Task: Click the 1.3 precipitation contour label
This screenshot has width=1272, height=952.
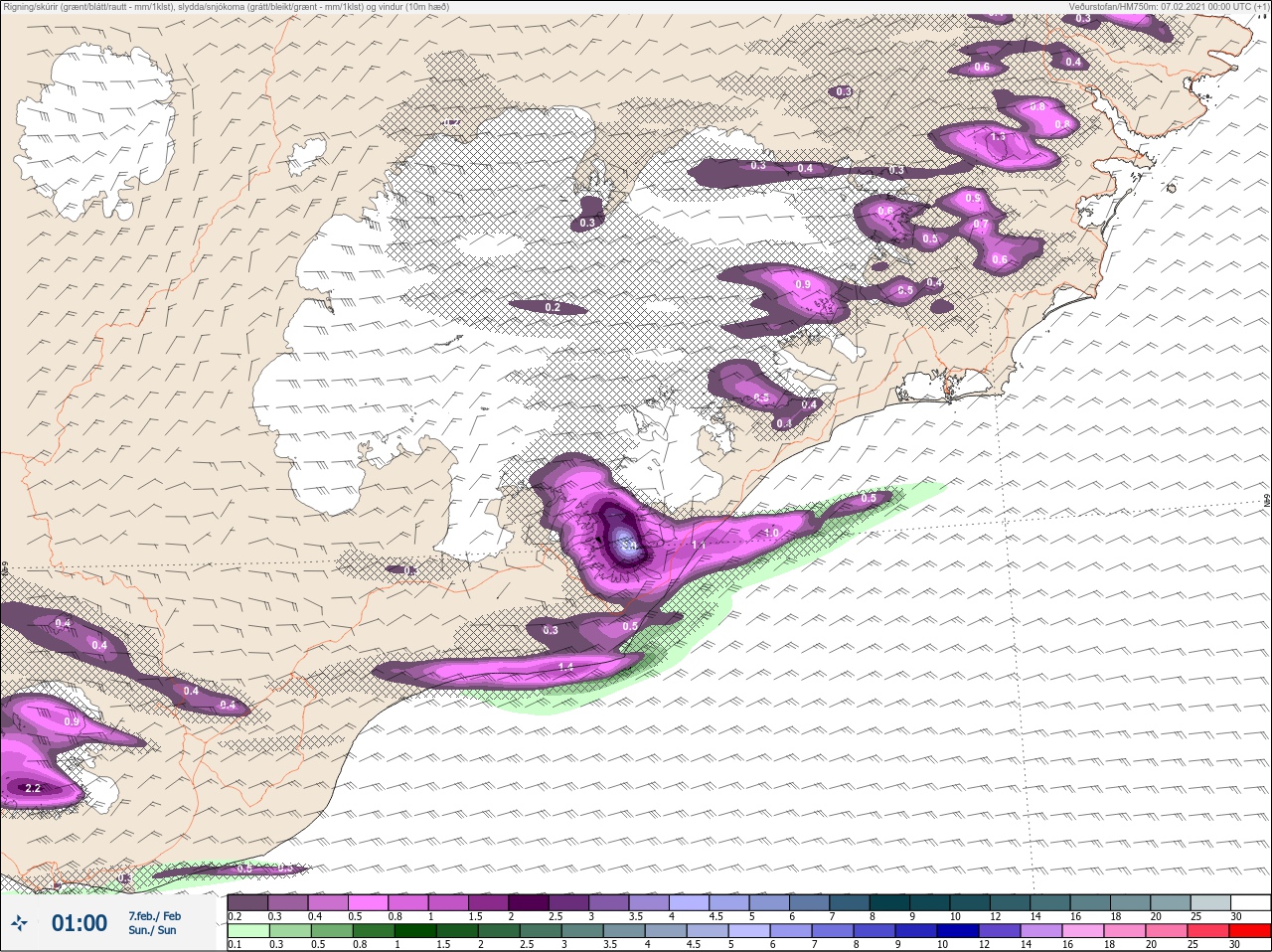Action: (999, 136)
